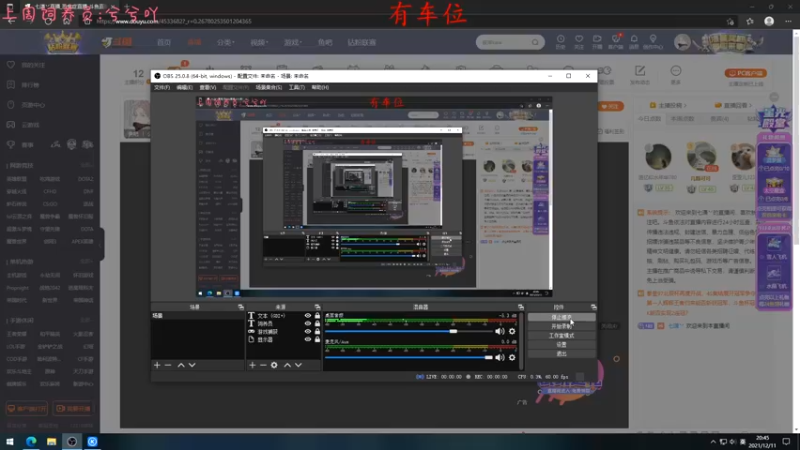
Task: Pop out the scenes dock icon
Action: (241, 307)
